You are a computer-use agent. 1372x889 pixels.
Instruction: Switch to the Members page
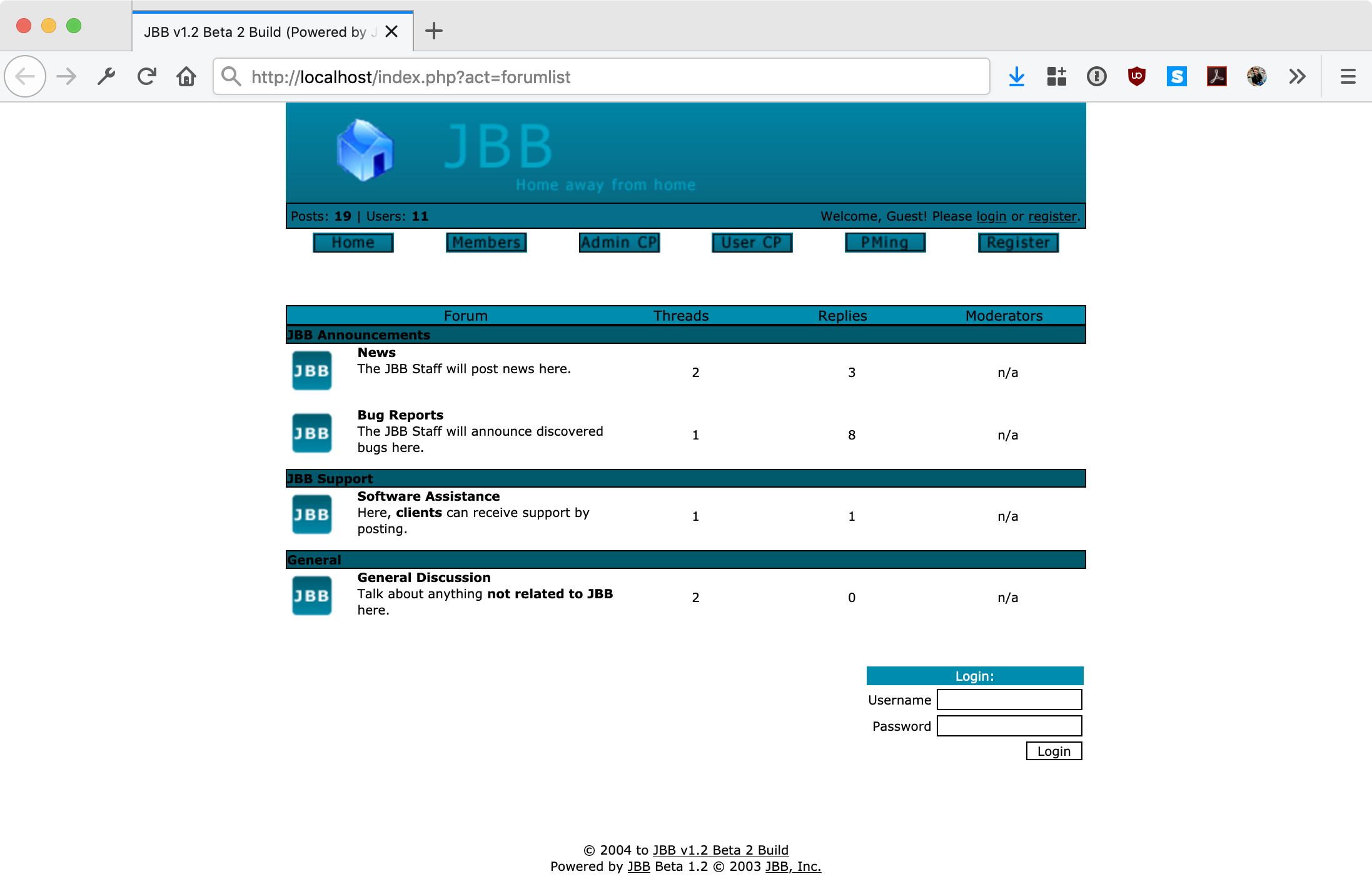click(485, 243)
